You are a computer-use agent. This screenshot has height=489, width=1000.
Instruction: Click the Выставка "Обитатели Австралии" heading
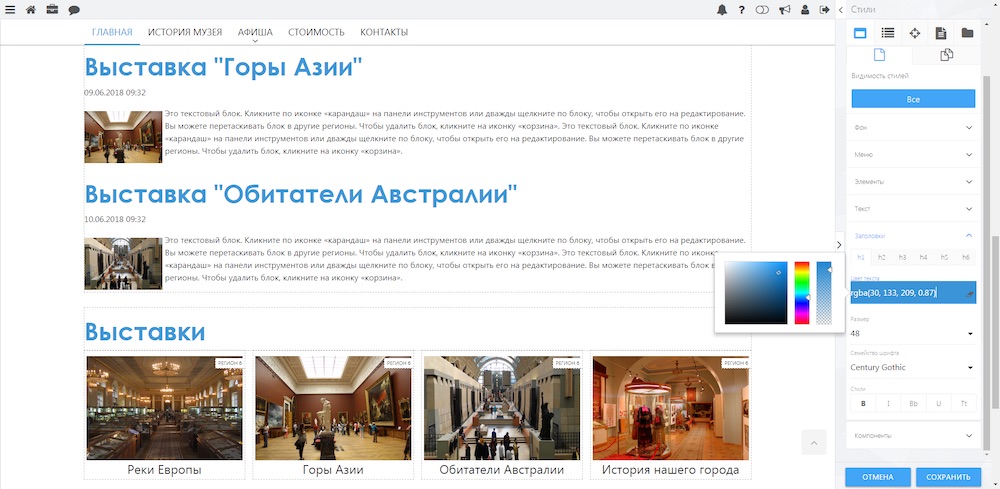(x=300, y=194)
